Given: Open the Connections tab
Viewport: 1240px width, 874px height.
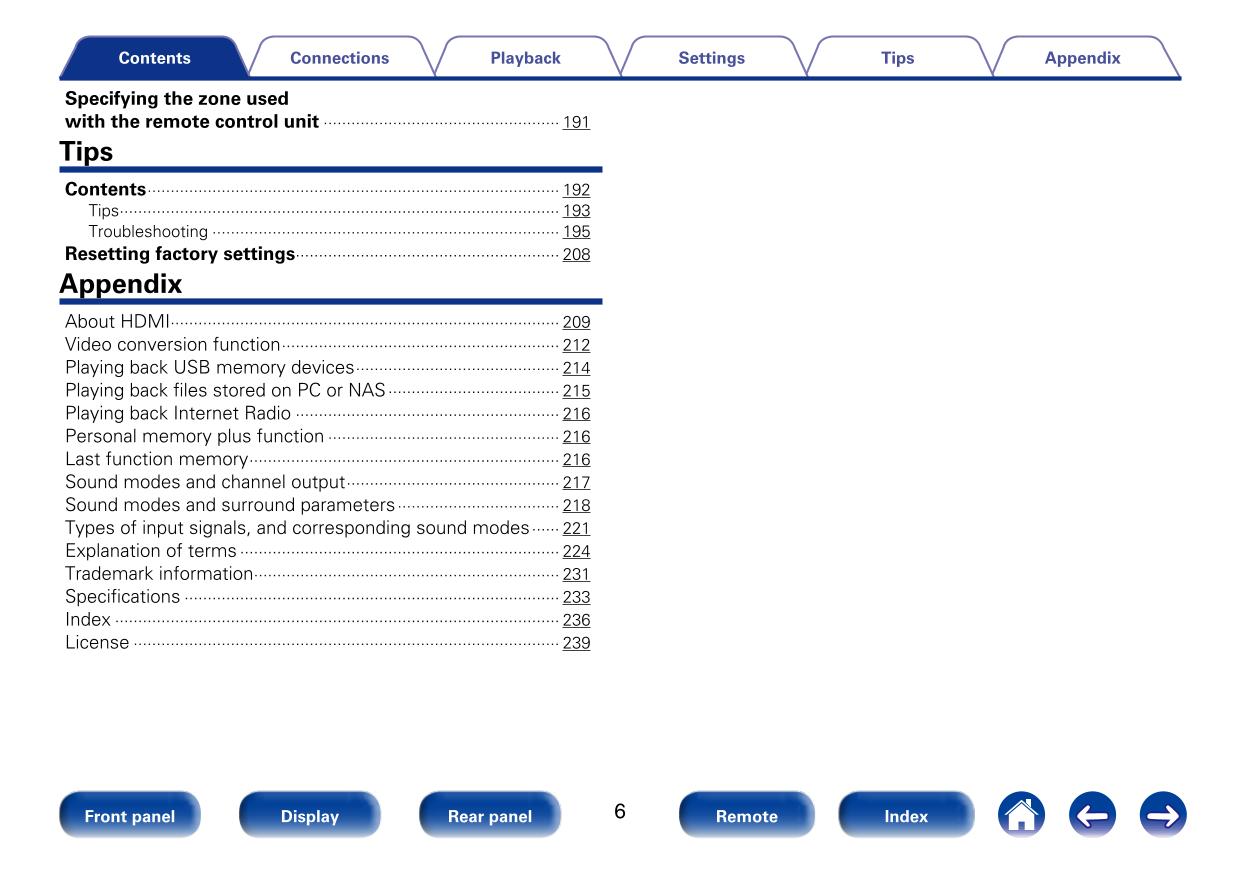Looking at the screenshot, I should coord(339,58).
